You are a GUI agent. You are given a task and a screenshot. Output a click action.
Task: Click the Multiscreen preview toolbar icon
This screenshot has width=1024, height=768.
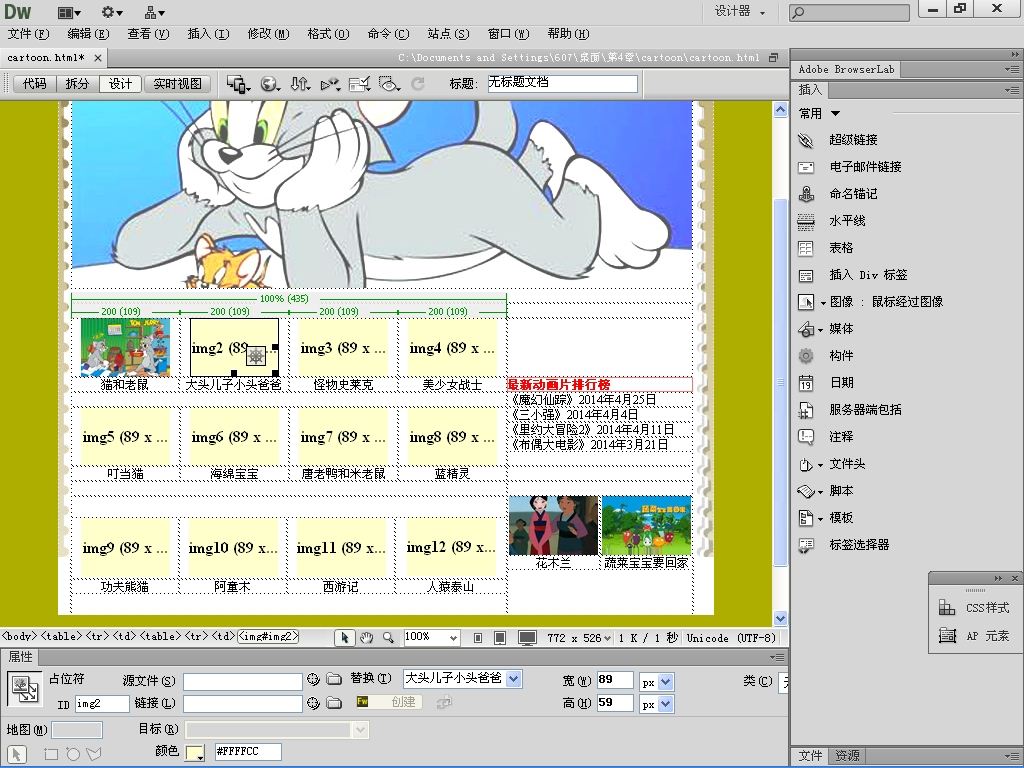[238, 84]
